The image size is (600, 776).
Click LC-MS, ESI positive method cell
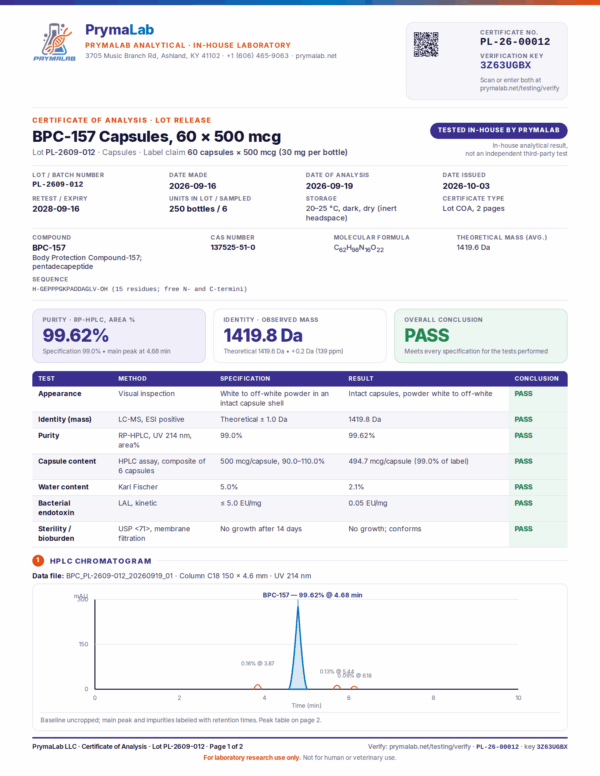[151, 420]
